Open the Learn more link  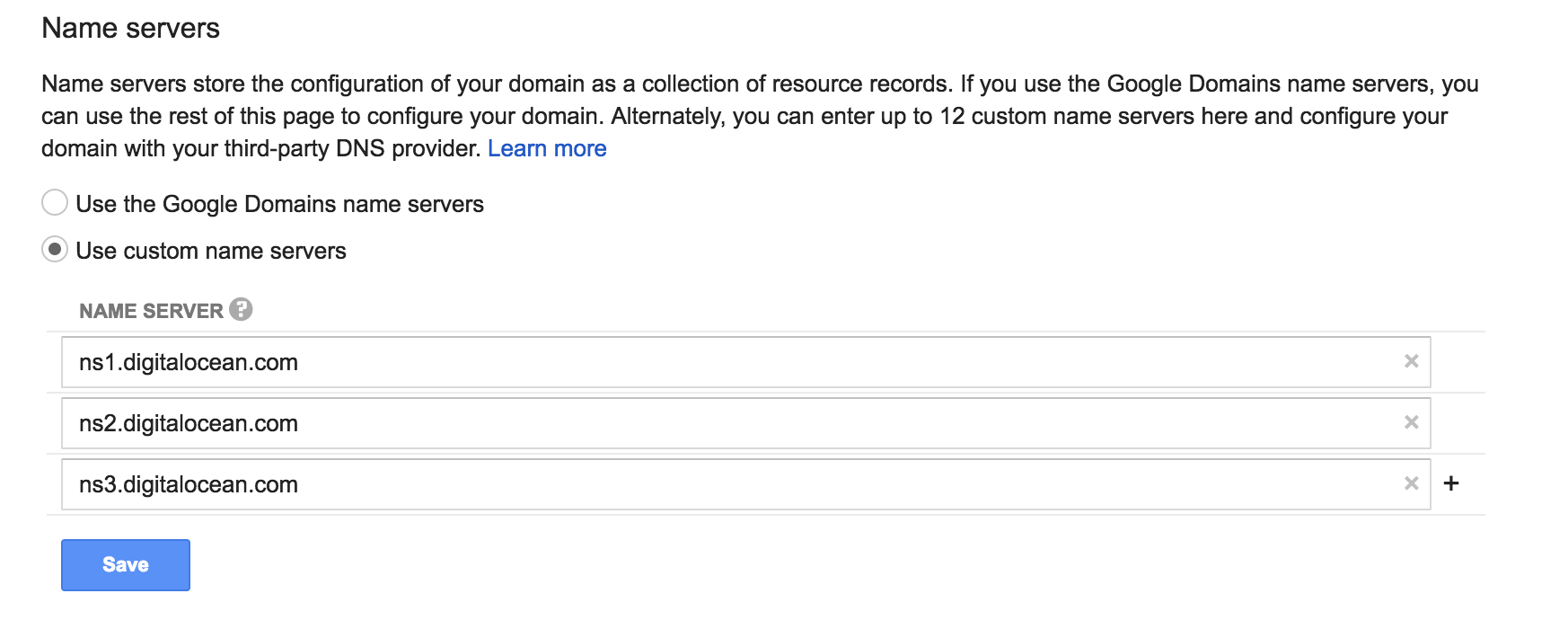click(x=547, y=148)
